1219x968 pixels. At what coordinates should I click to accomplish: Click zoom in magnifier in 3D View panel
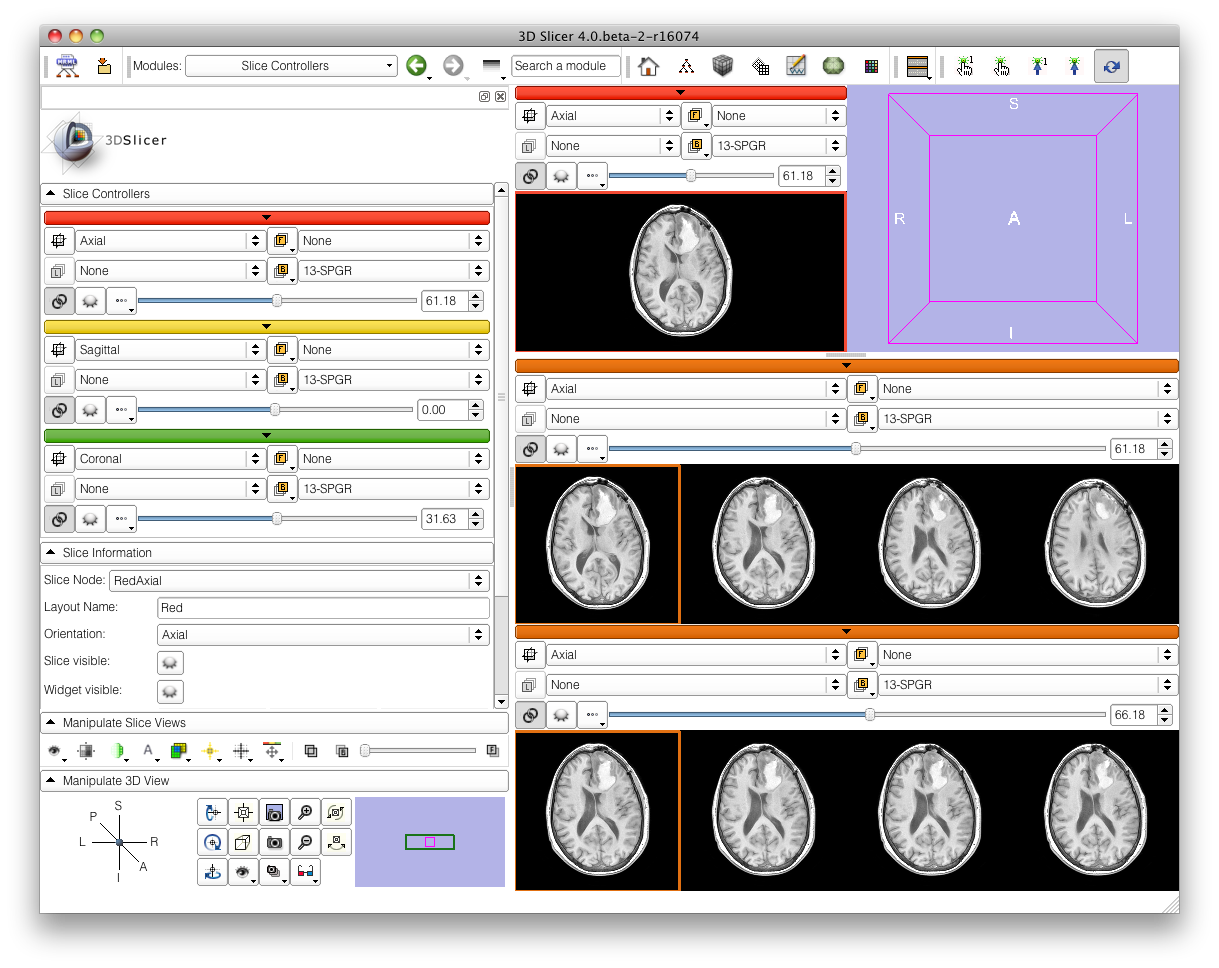306,813
